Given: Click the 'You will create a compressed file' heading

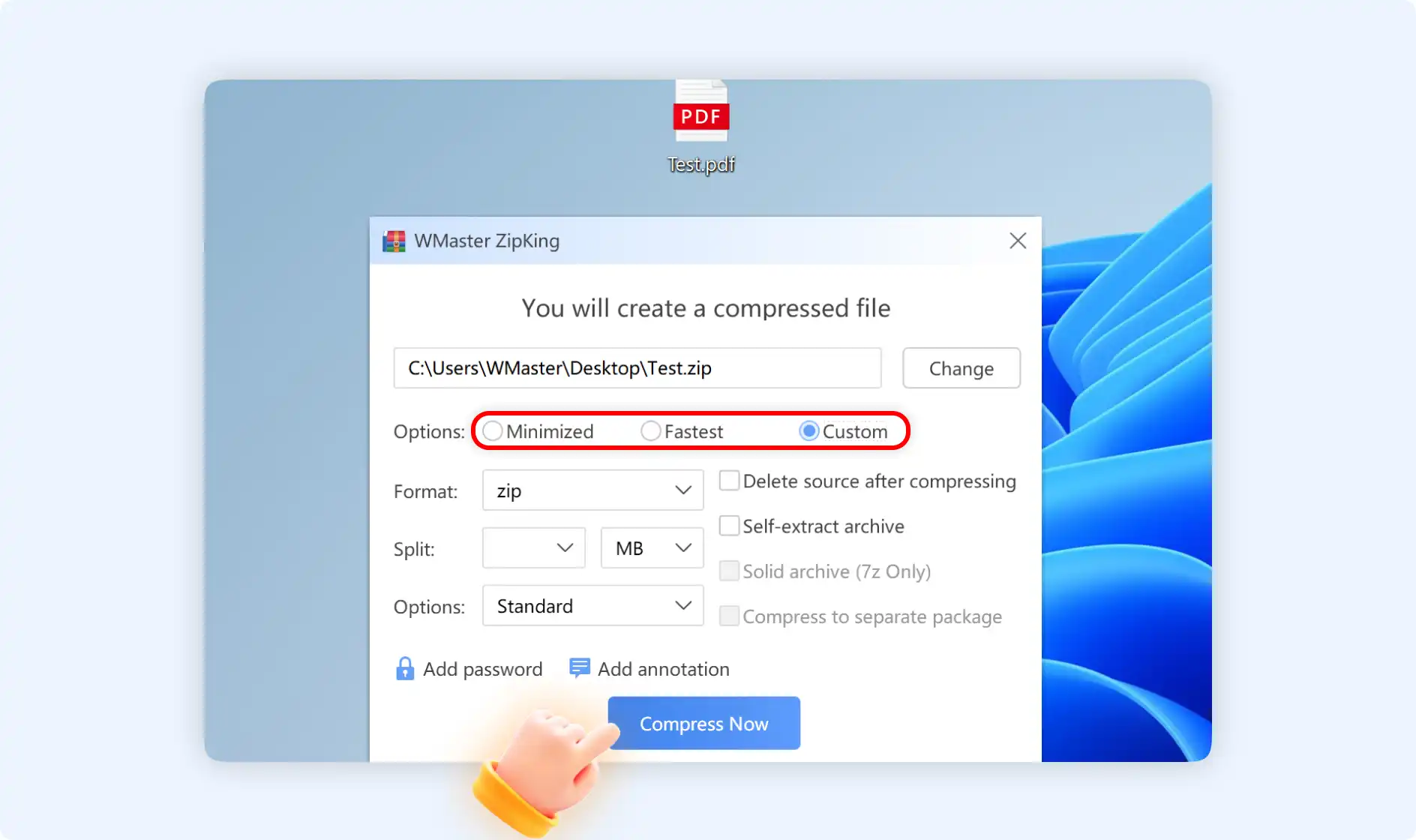Looking at the screenshot, I should (706, 308).
